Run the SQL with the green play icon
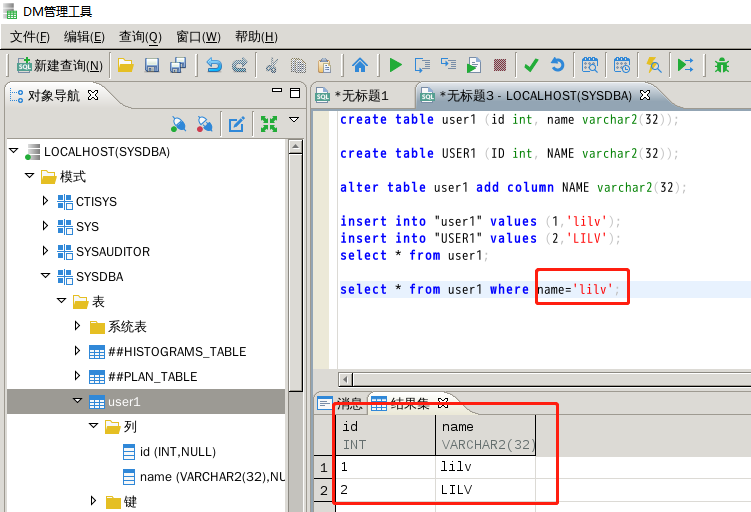 point(396,65)
